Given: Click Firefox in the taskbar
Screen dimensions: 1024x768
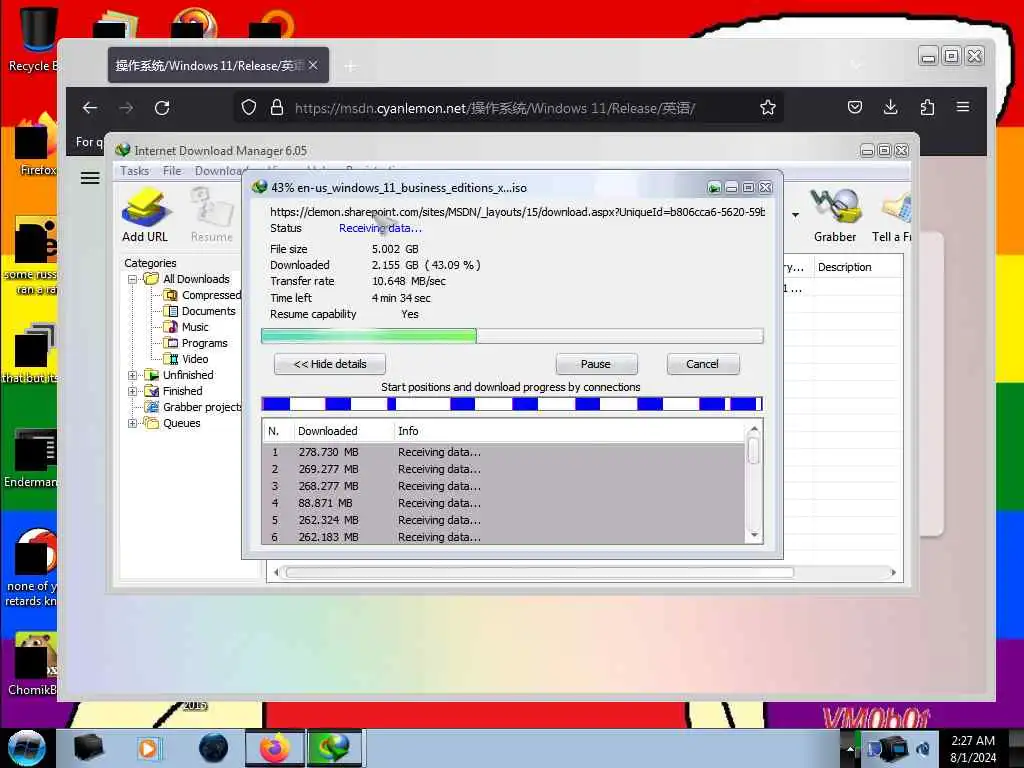Looking at the screenshot, I should click(275, 748).
